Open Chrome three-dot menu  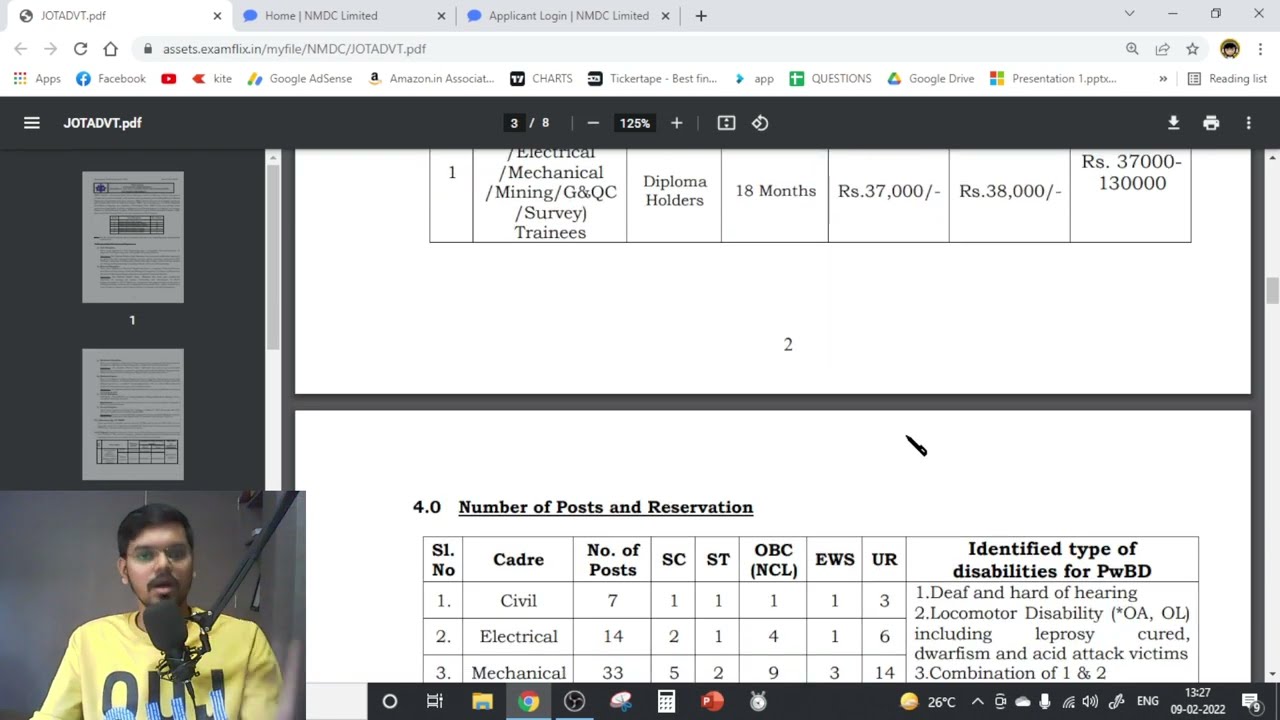click(x=1260, y=49)
